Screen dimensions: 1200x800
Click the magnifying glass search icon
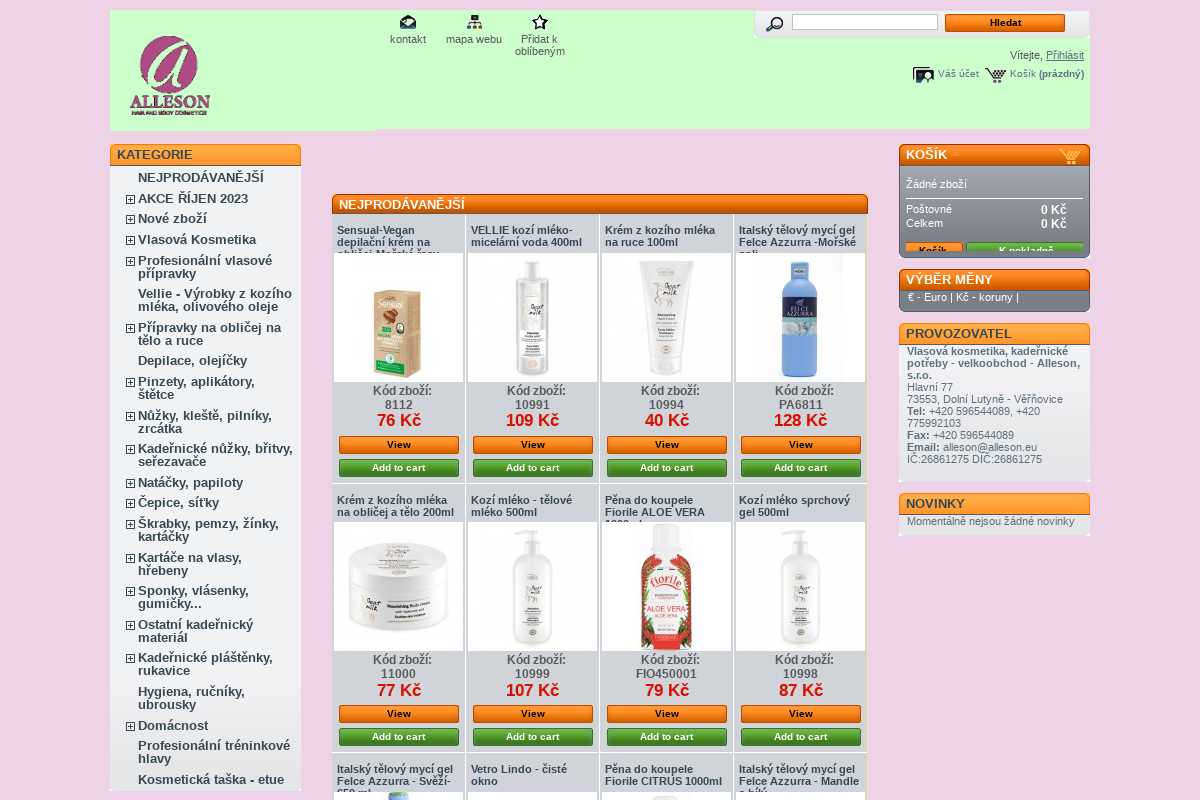point(774,24)
